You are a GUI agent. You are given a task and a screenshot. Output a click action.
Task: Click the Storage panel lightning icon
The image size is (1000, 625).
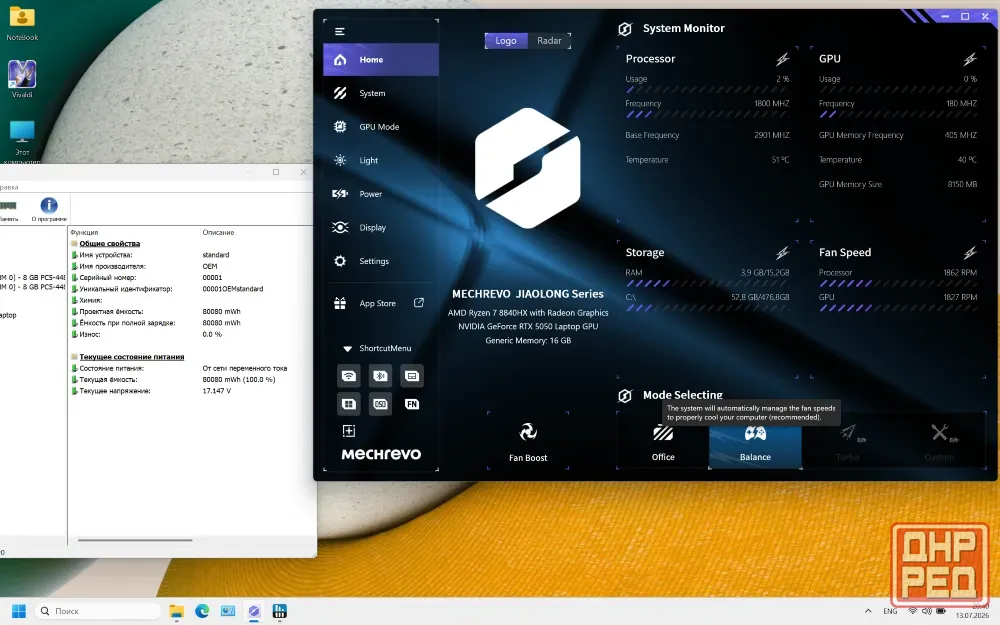783,253
